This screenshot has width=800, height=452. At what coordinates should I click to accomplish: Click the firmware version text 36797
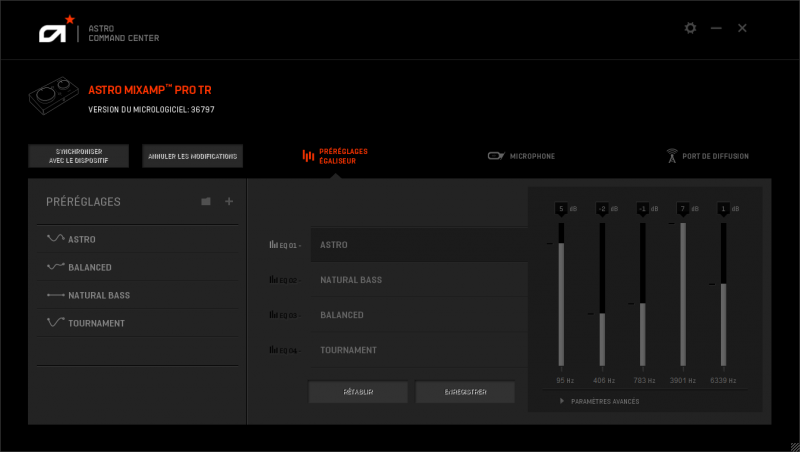(x=203, y=110)
